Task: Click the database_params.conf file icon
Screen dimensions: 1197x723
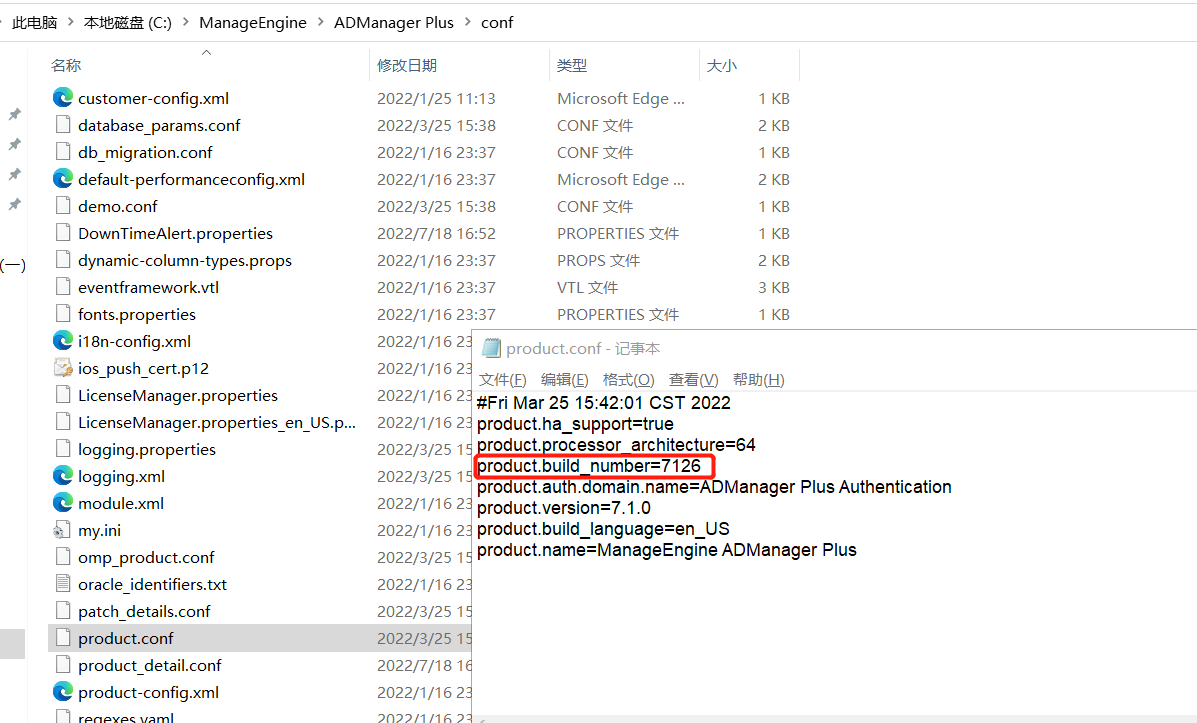Action: tap(63, 124)
